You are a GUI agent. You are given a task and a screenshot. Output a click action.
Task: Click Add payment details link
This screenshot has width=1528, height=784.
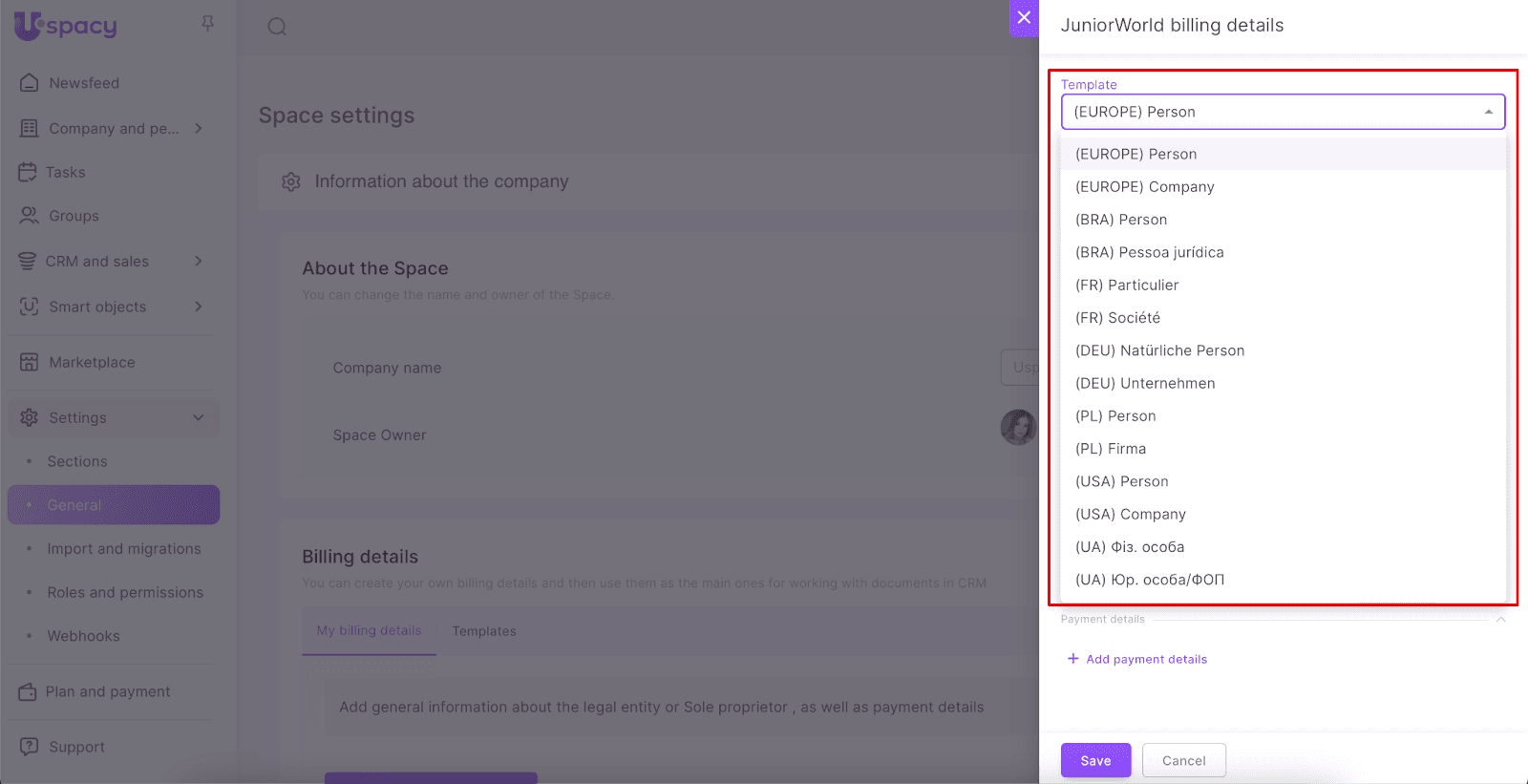(1146, 659)
